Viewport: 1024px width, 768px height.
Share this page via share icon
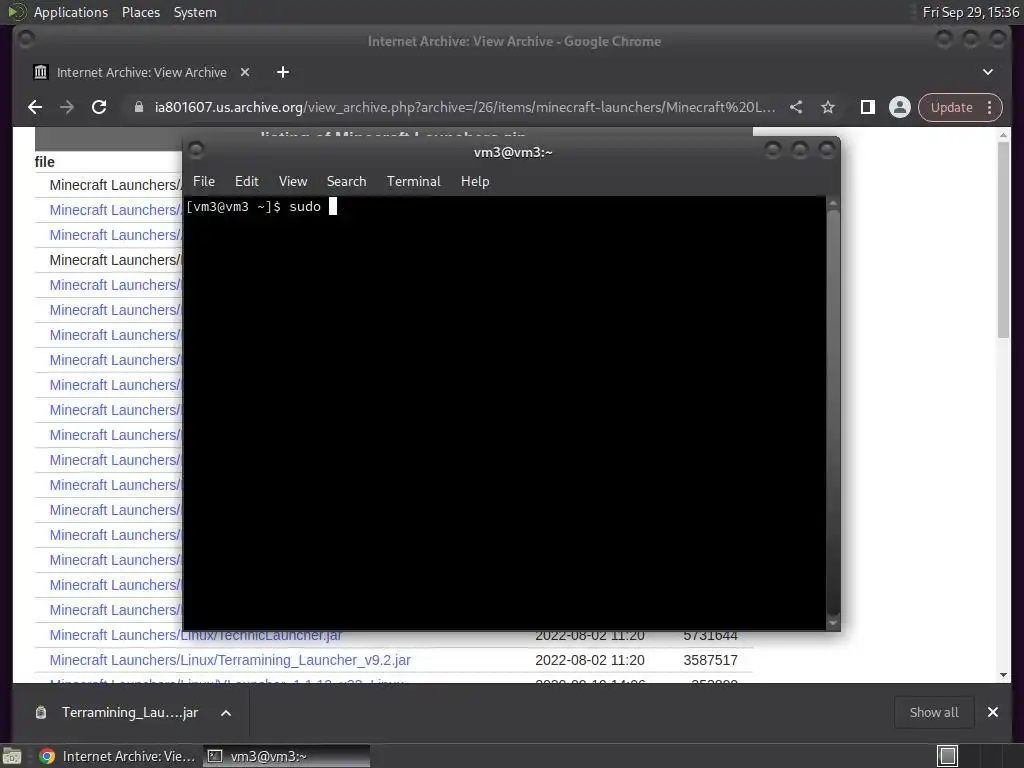(x=795, y=107)
